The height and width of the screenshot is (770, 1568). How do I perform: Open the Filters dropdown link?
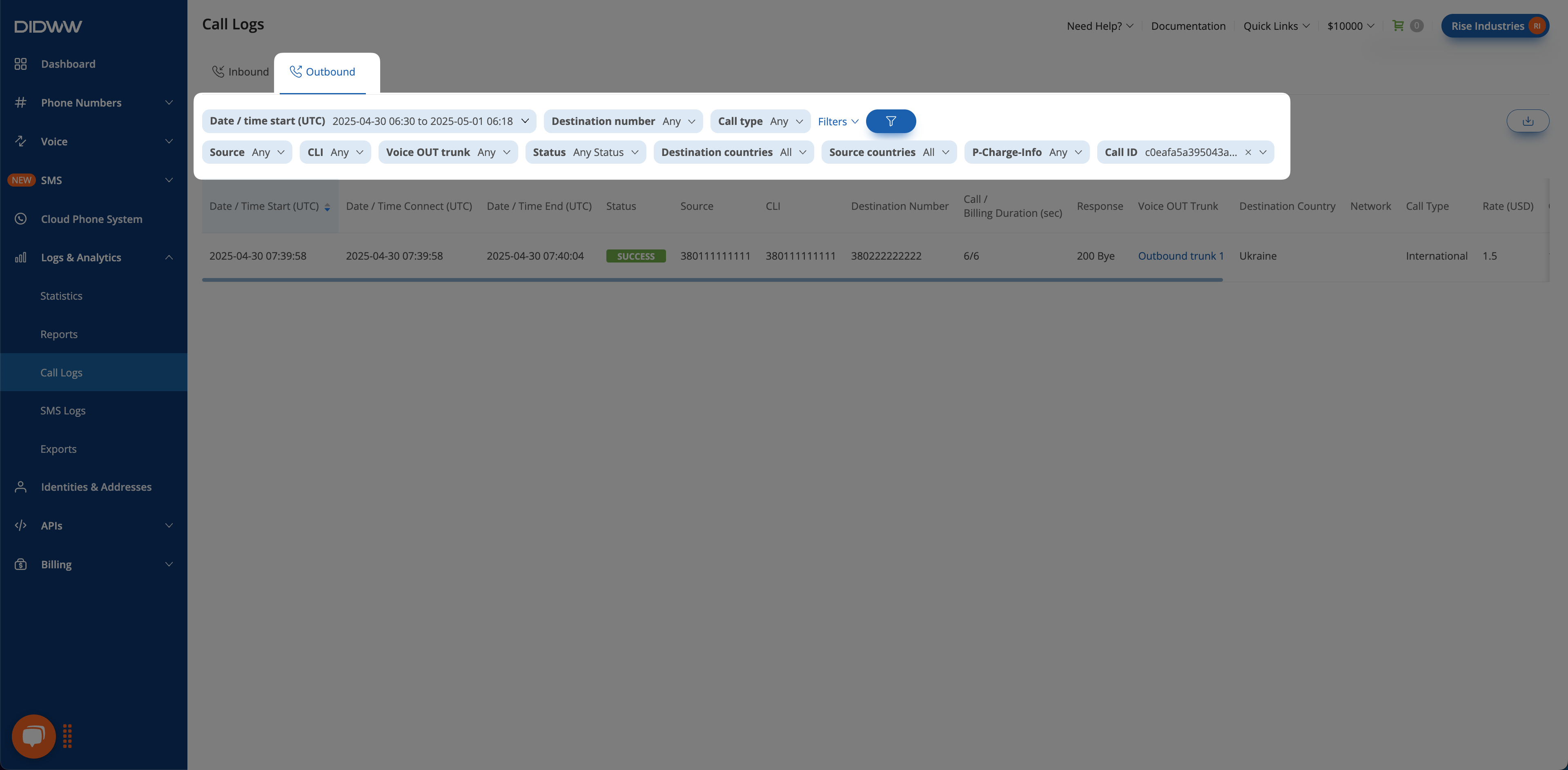tap(838, 121)
